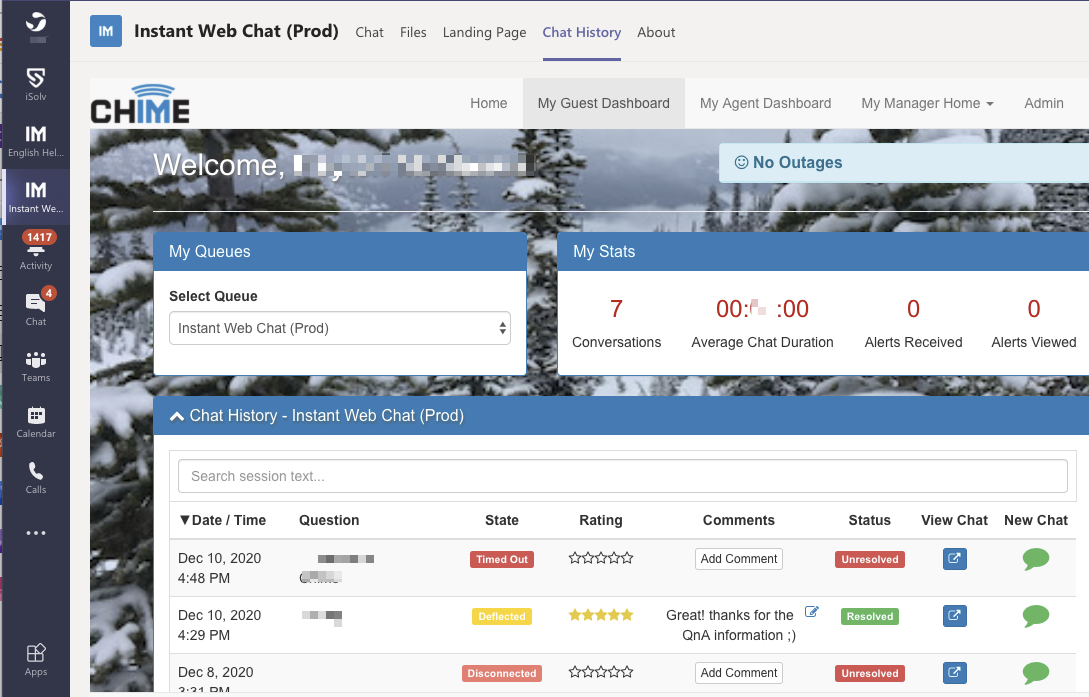Open Calls in Teams sidebar

(x=35, y=478)
